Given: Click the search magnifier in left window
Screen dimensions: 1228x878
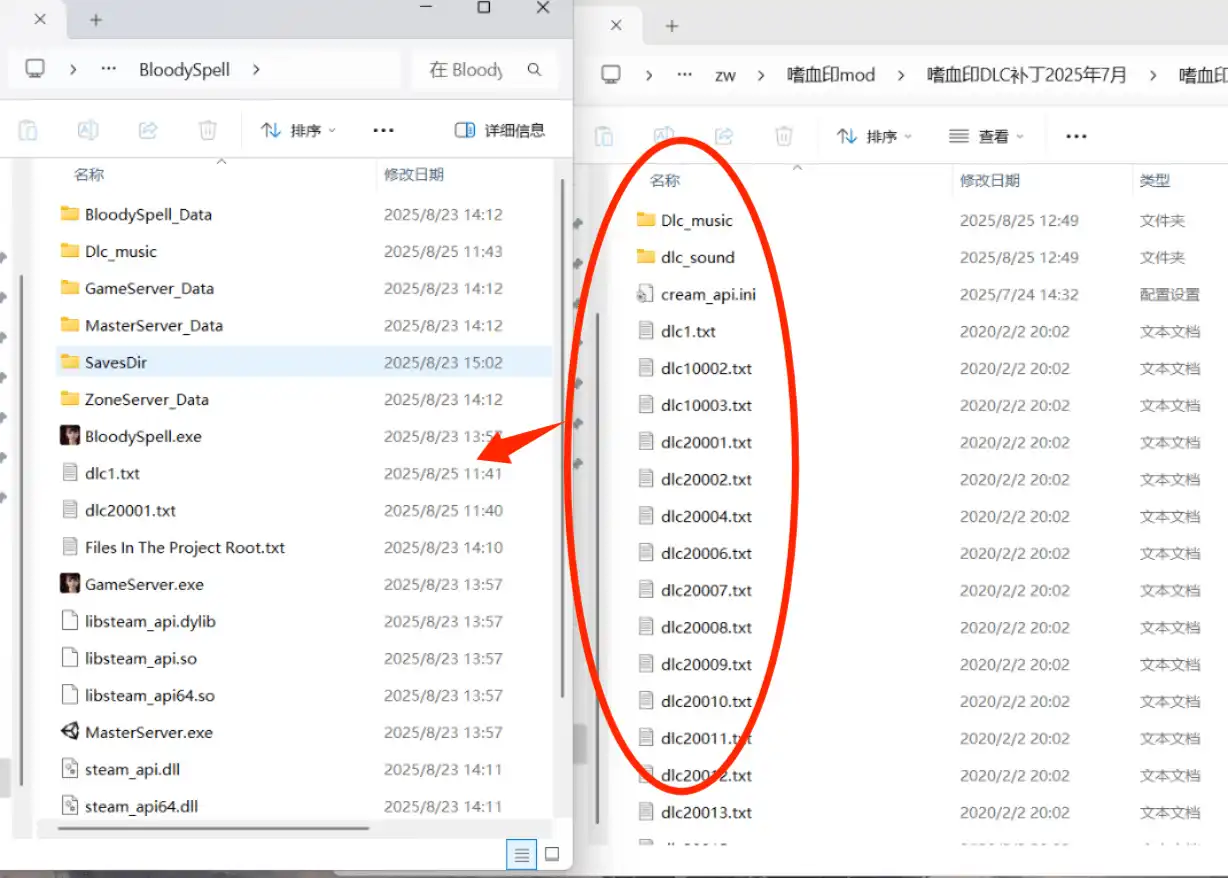Looking at the screenshot, I should tap(534, 70).
